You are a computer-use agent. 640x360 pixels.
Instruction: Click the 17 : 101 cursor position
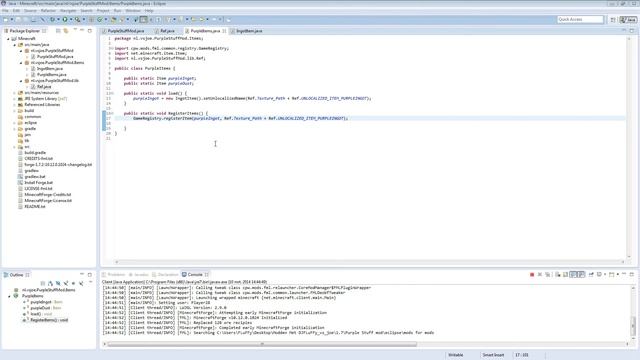click(522, 355)
